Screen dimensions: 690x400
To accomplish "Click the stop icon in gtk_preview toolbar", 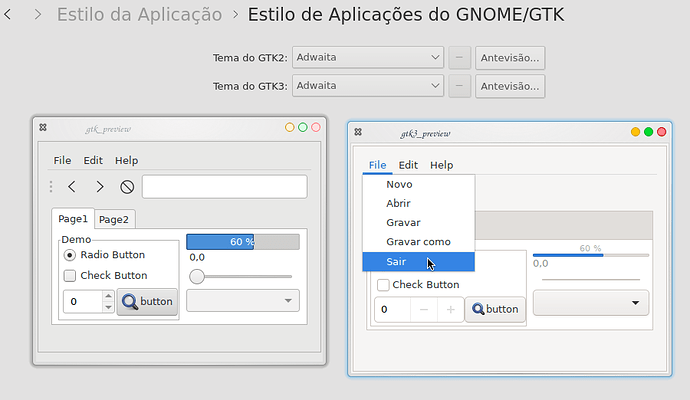I will [x=127, y=187].
